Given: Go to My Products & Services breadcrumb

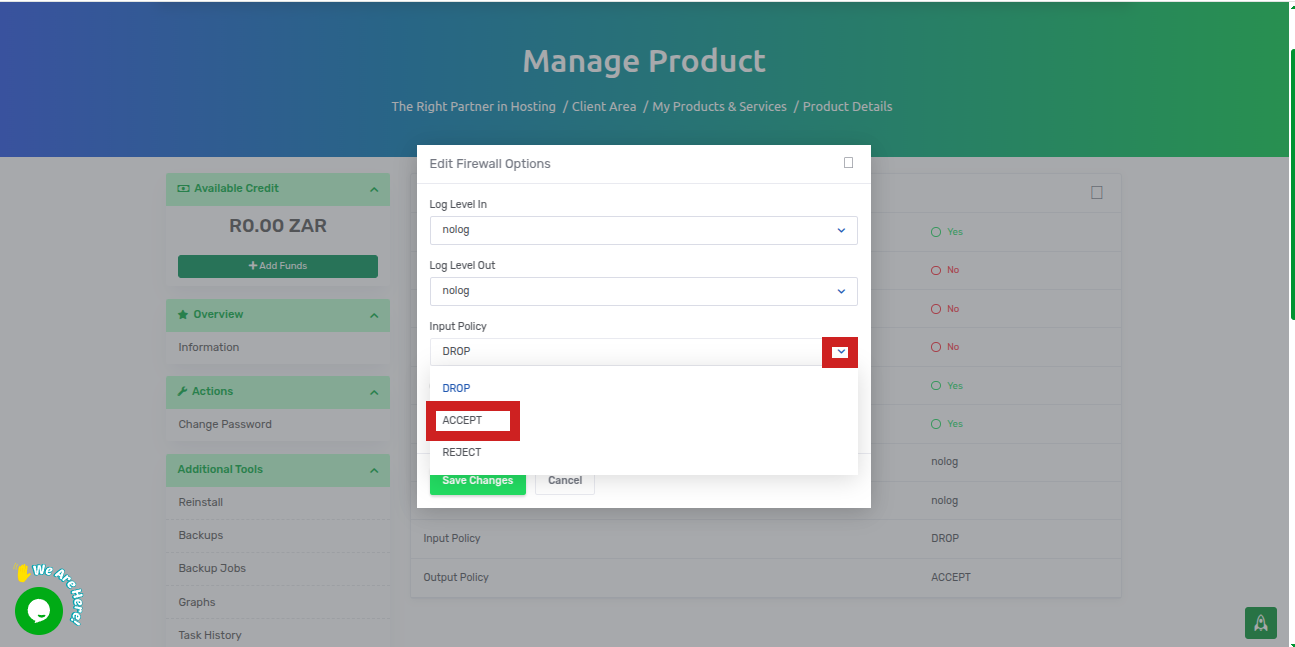Looking at the screenshot, I should point(719,106).
